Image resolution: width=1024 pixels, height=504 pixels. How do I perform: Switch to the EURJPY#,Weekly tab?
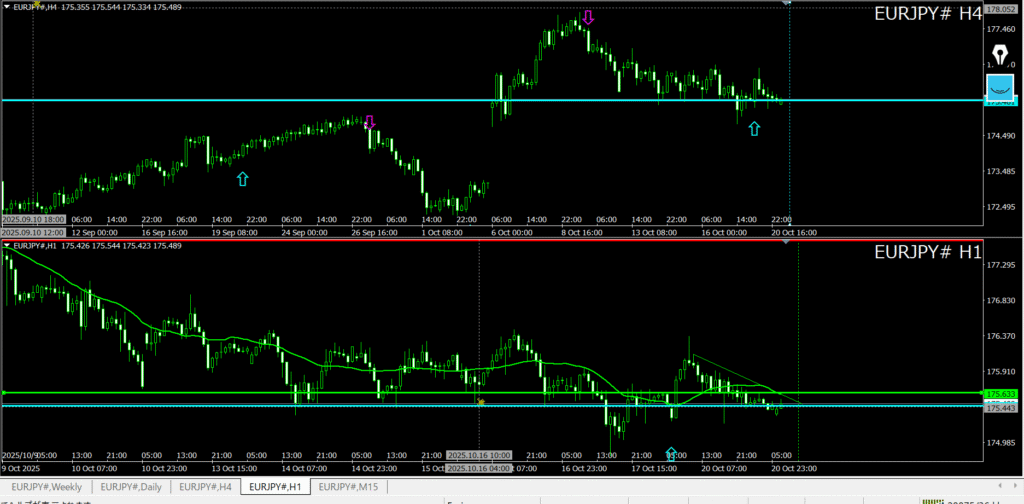47,486
